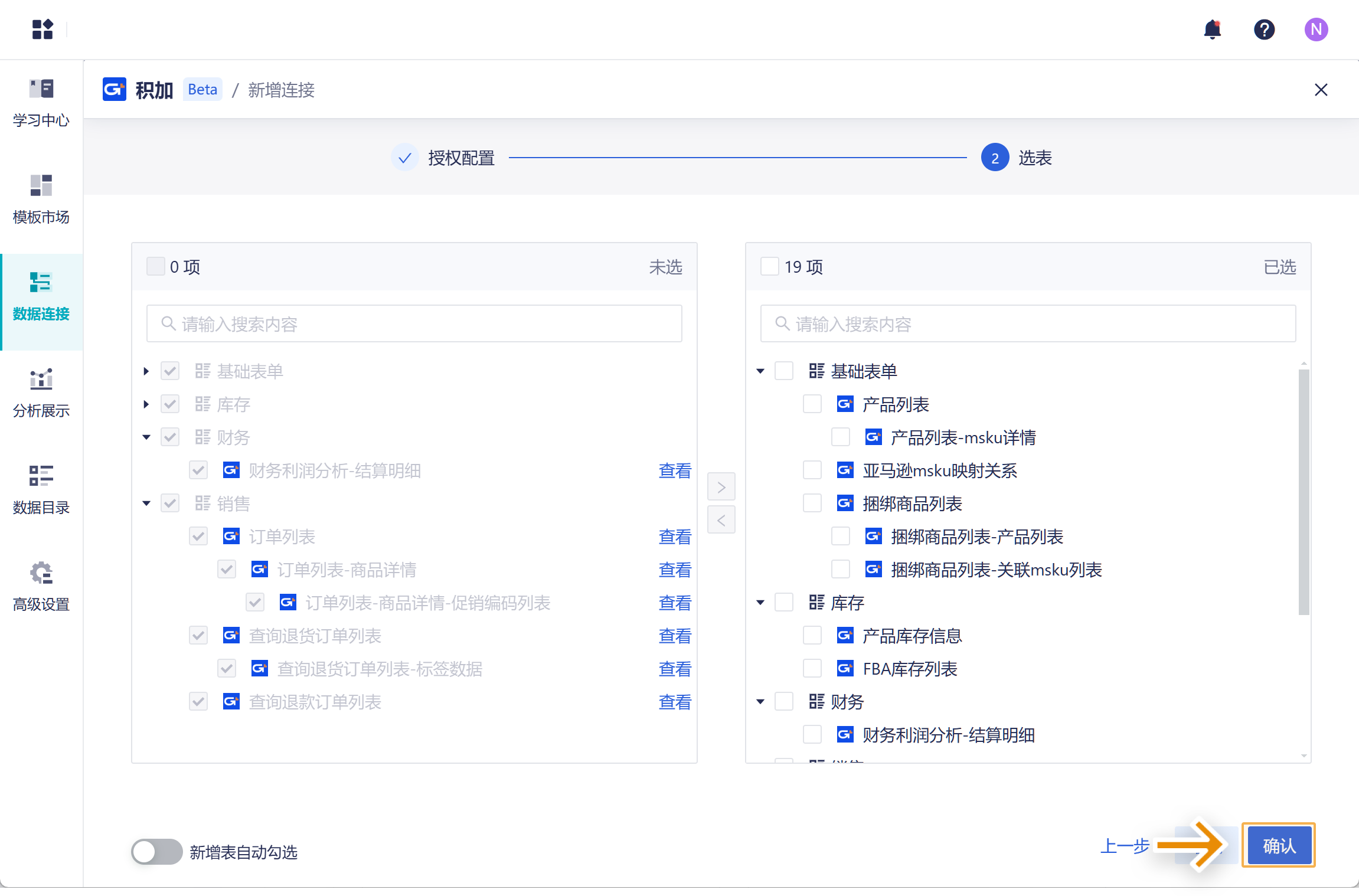The image size is (1359, 896).
Task: Collapse the 销售 group in left panel
Action: coord(146,503)
